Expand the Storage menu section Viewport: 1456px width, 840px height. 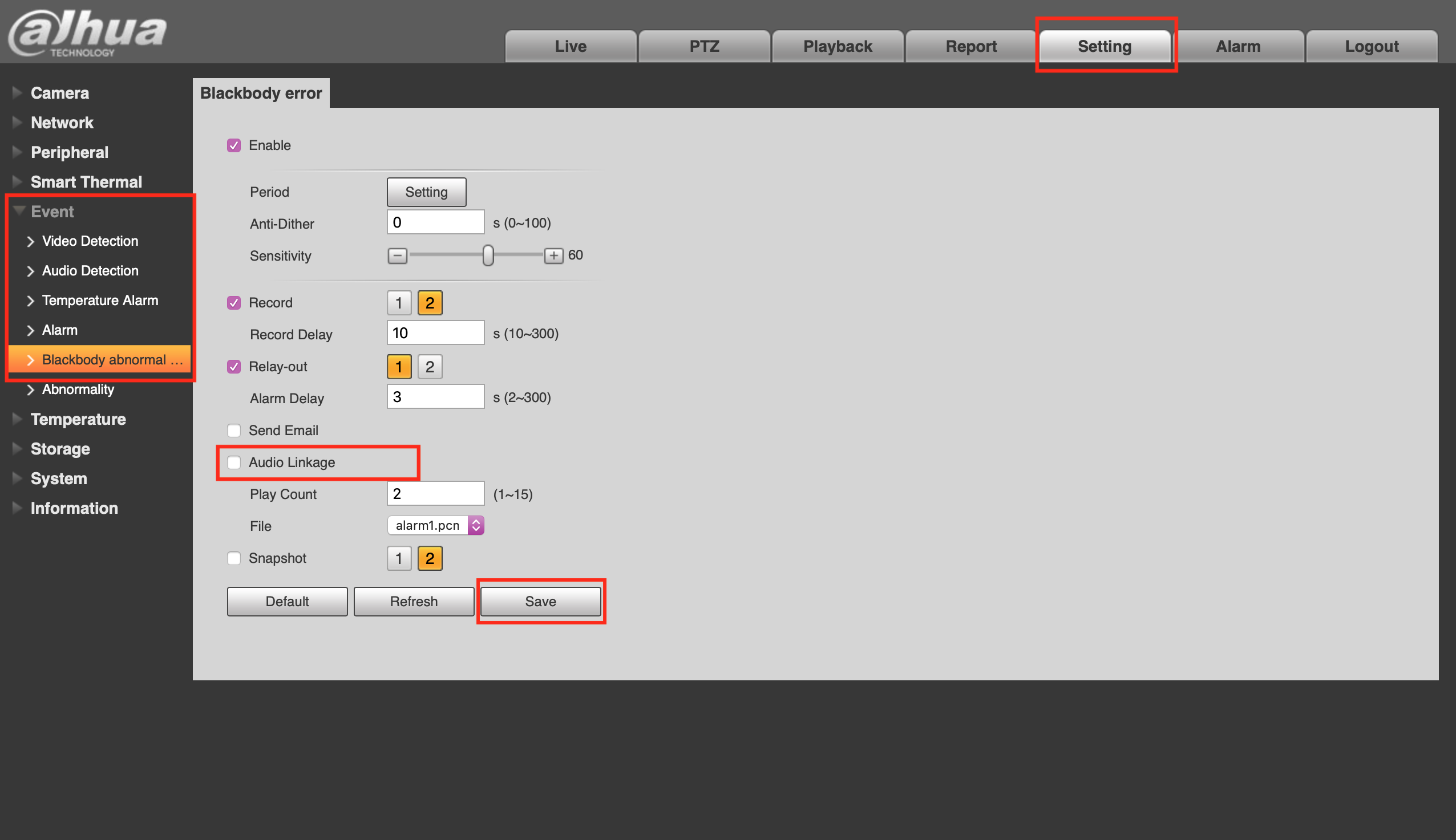pyautogui.click(x=60, y=449)
